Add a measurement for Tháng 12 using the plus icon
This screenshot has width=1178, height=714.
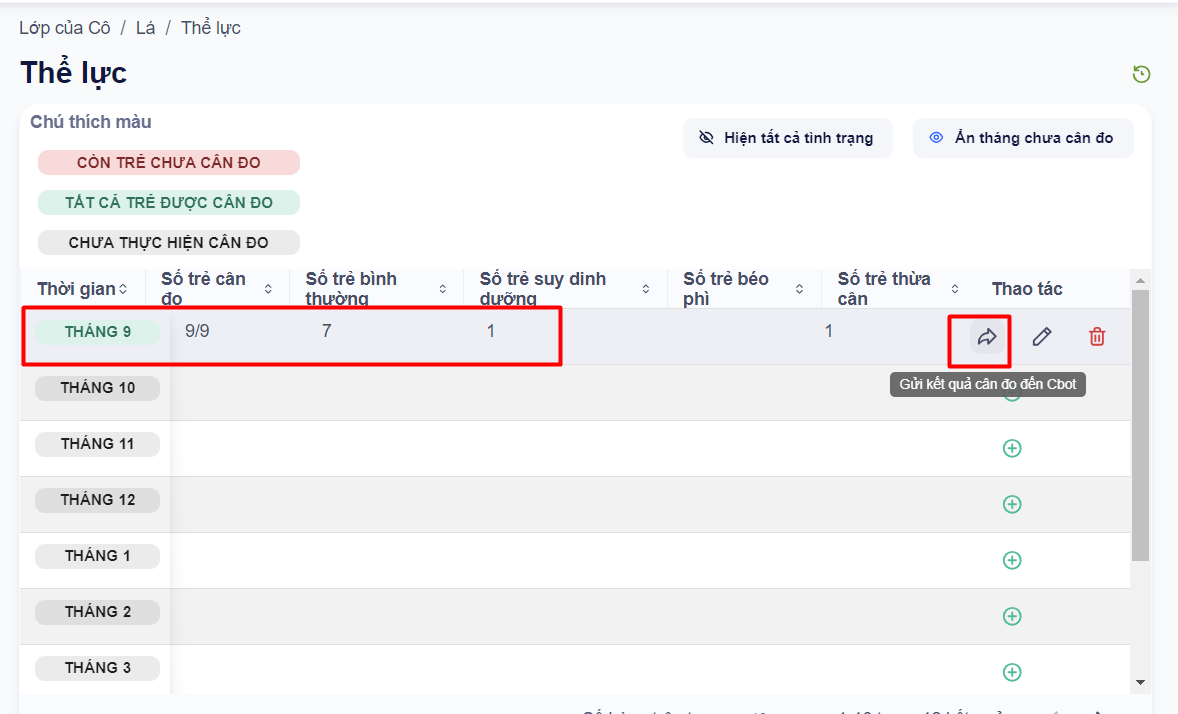click(1012, 505)
